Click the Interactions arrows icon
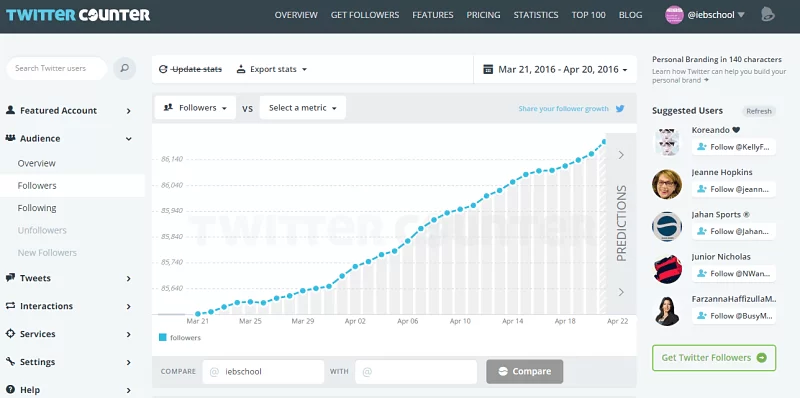The image size is (800, 398). [x=10, y=306]
